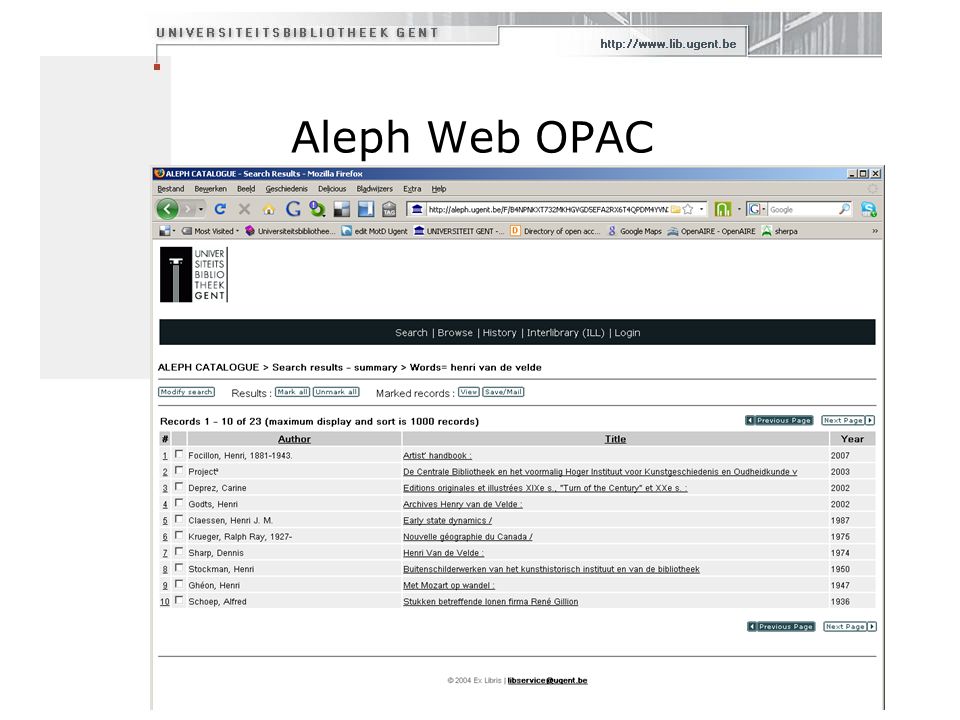This screenshot has height=720, width=960.
Task: Click the site identity icon in address bar
Action: (x=417, y=209)
